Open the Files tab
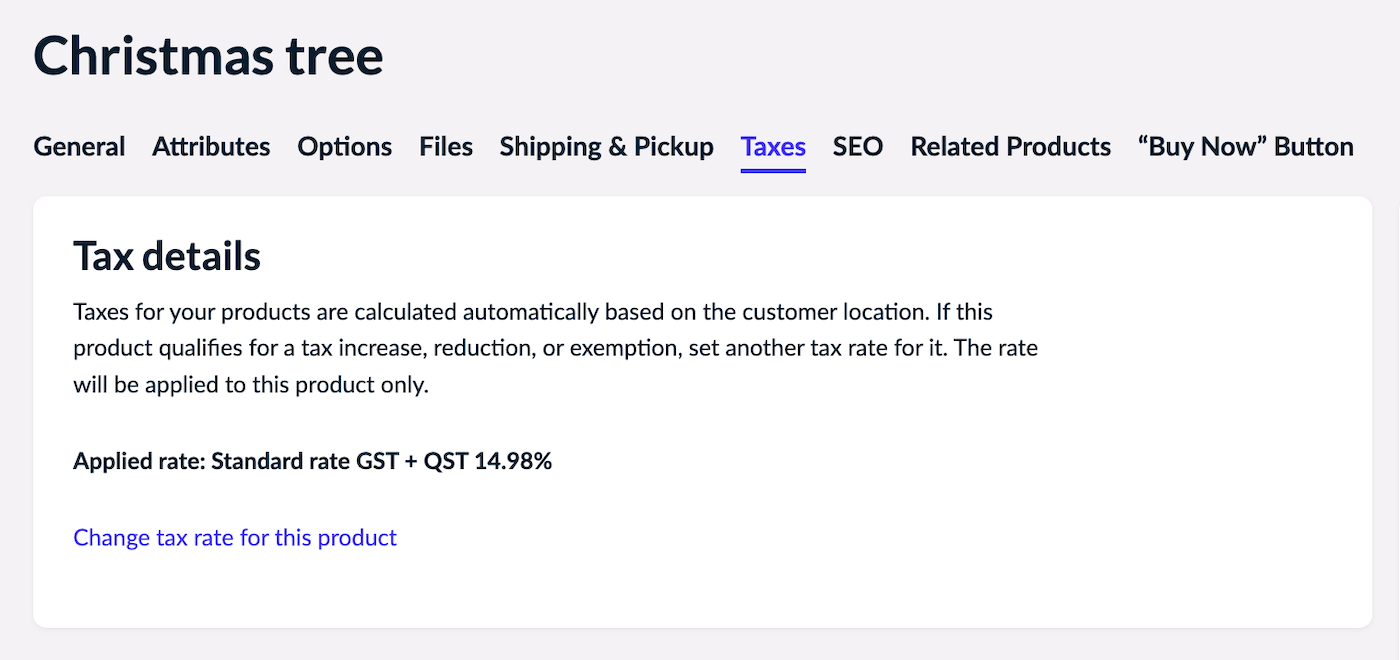Image resolution: width=1400 pixels, height=660 pixels. coord(446,147)
